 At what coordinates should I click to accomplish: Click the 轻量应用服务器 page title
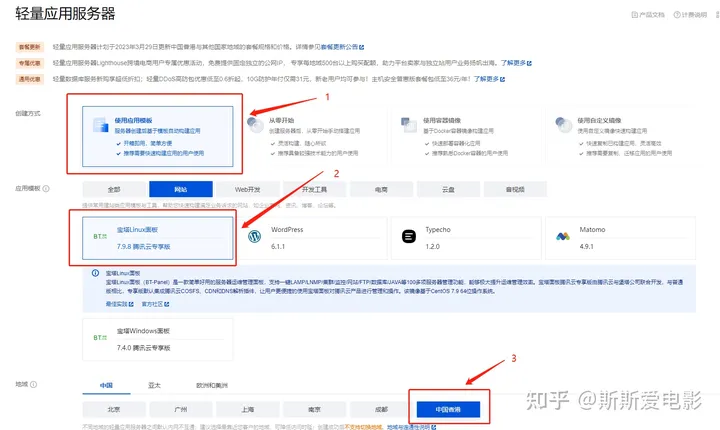coord(65,13)
